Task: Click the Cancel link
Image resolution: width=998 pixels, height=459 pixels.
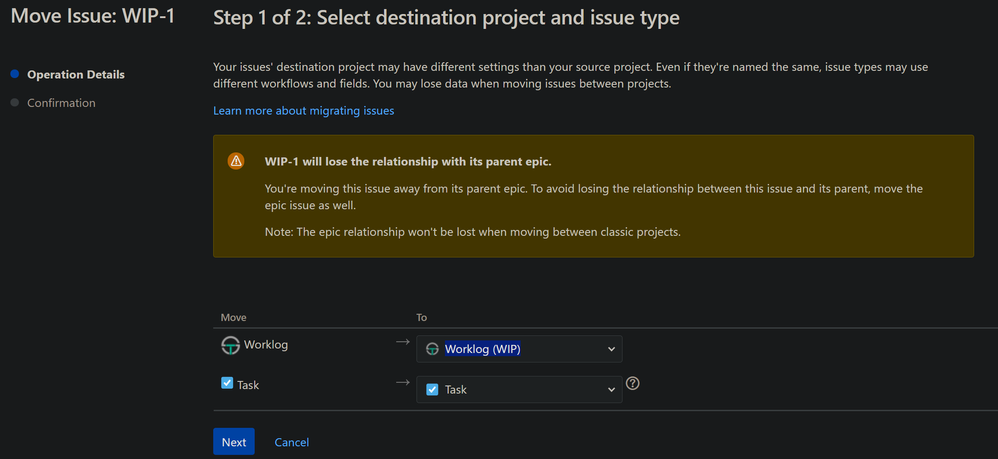Action: tap(291, 442)
